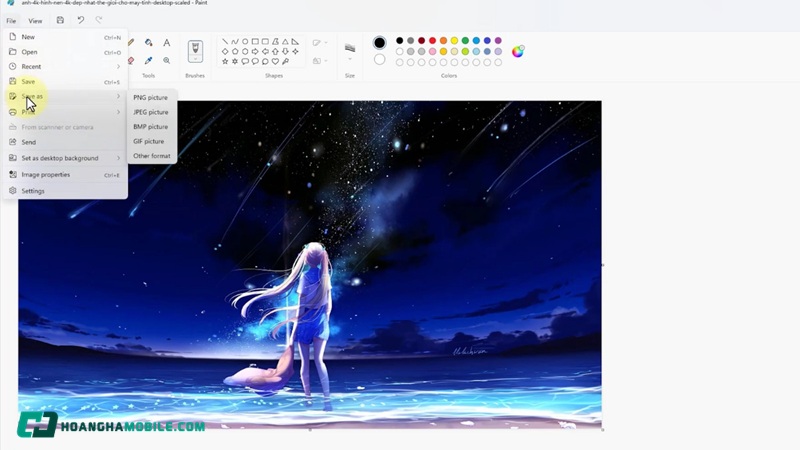Image resolution: width=800 pixels, height=450 pixels.
Task: Pick the green palette color
Action: (465, 40)
